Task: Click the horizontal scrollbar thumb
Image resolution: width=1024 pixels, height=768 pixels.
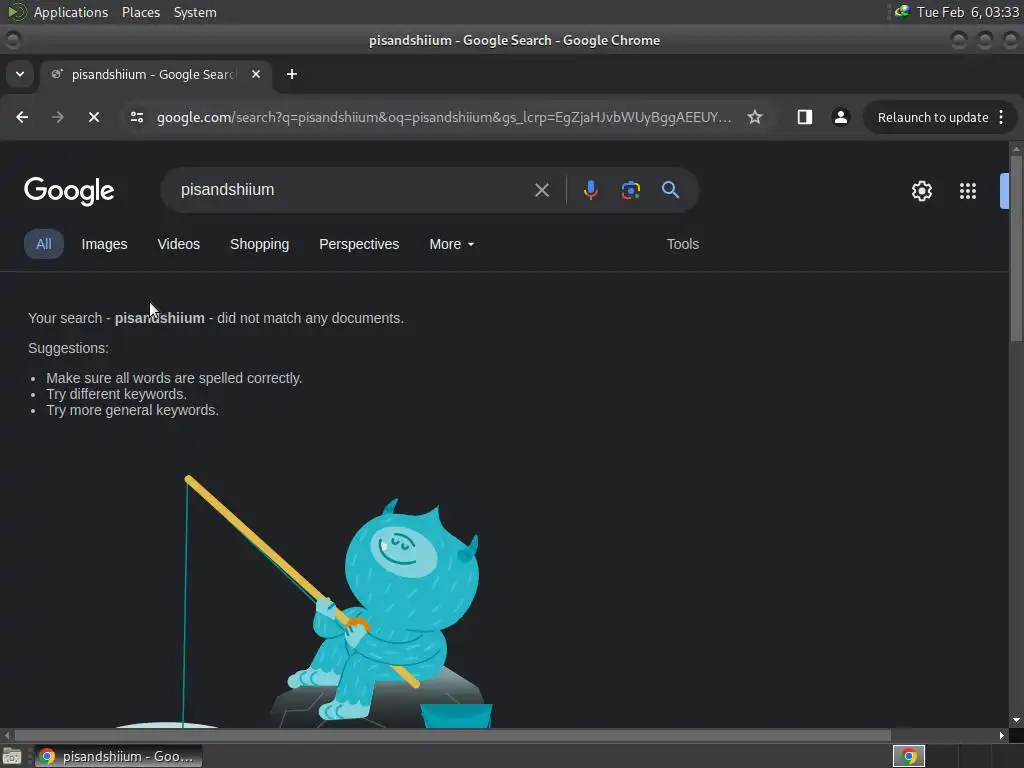Action: [453, 735]
